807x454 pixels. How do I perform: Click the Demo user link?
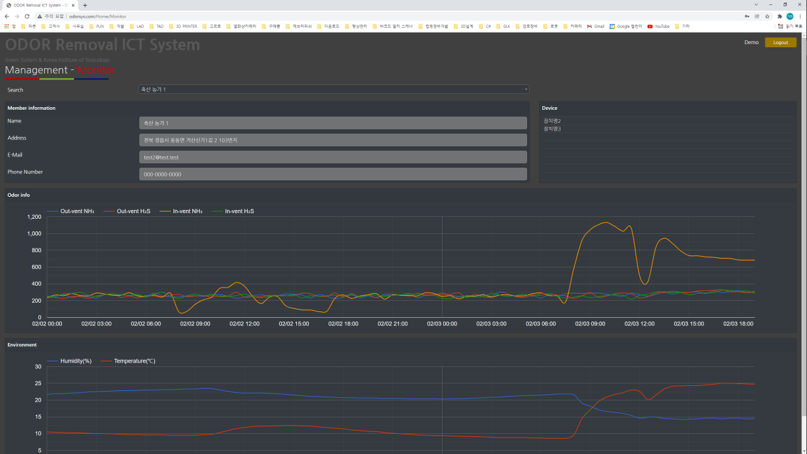[x=751, y=42]
